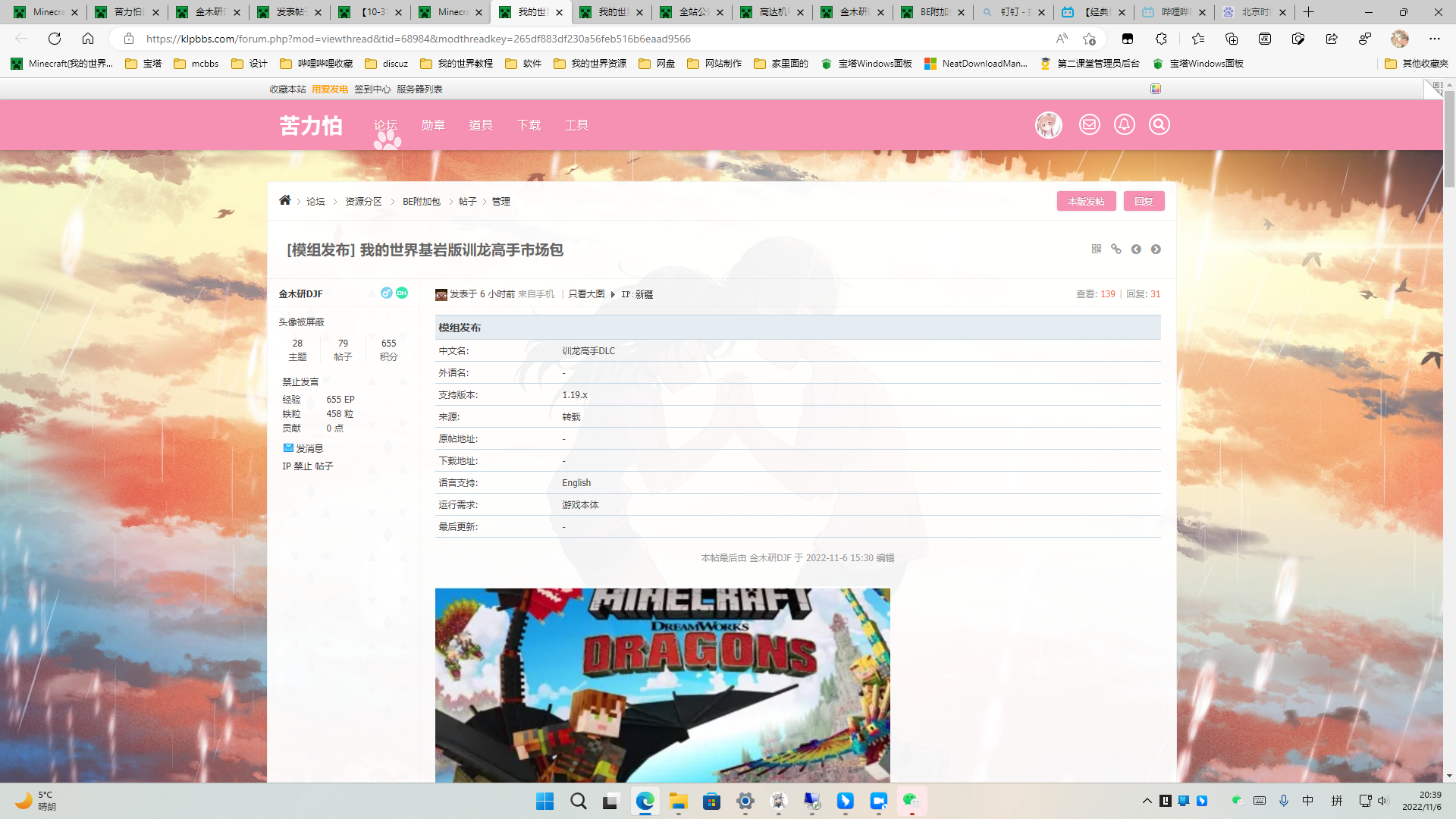
Task: Open the browser extensions puzzle icon
Action: click(x=1161, y=39)
